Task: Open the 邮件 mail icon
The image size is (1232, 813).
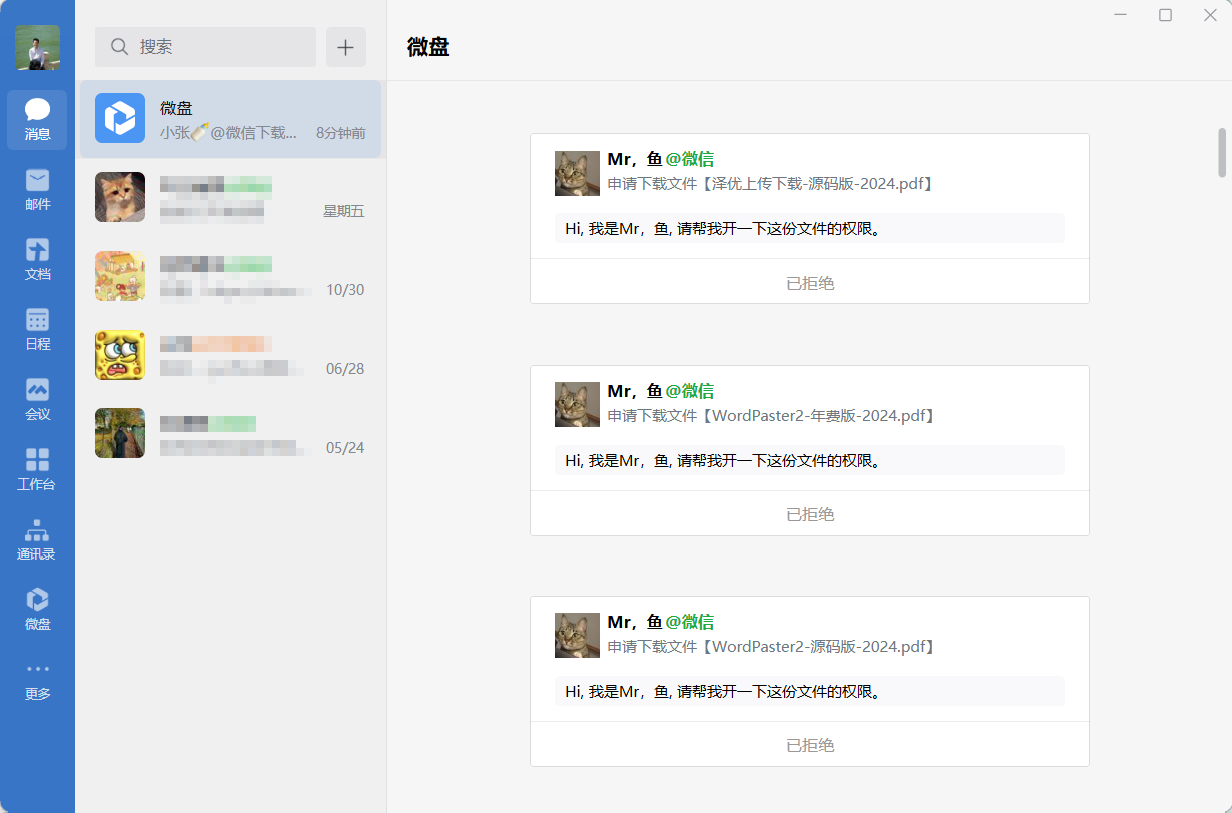Action: pos(37,189)
